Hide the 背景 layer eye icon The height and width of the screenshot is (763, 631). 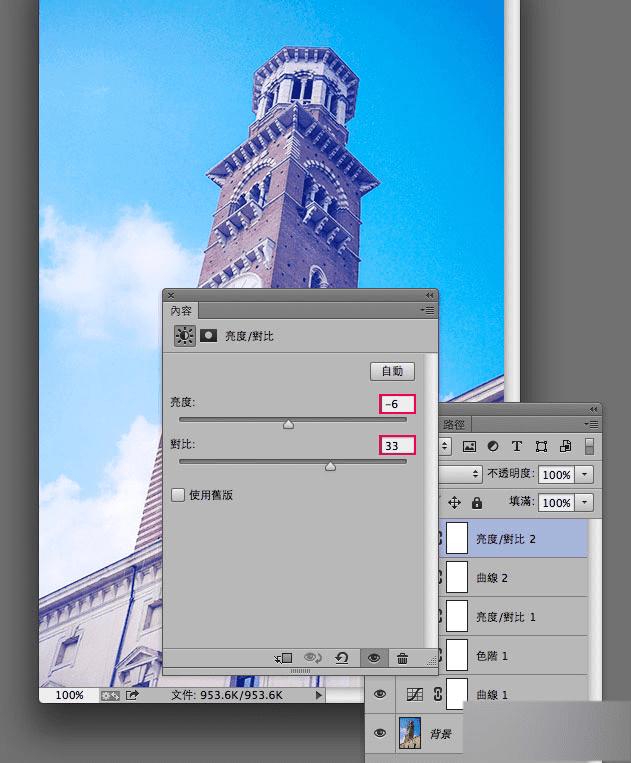tap(380, 733)
